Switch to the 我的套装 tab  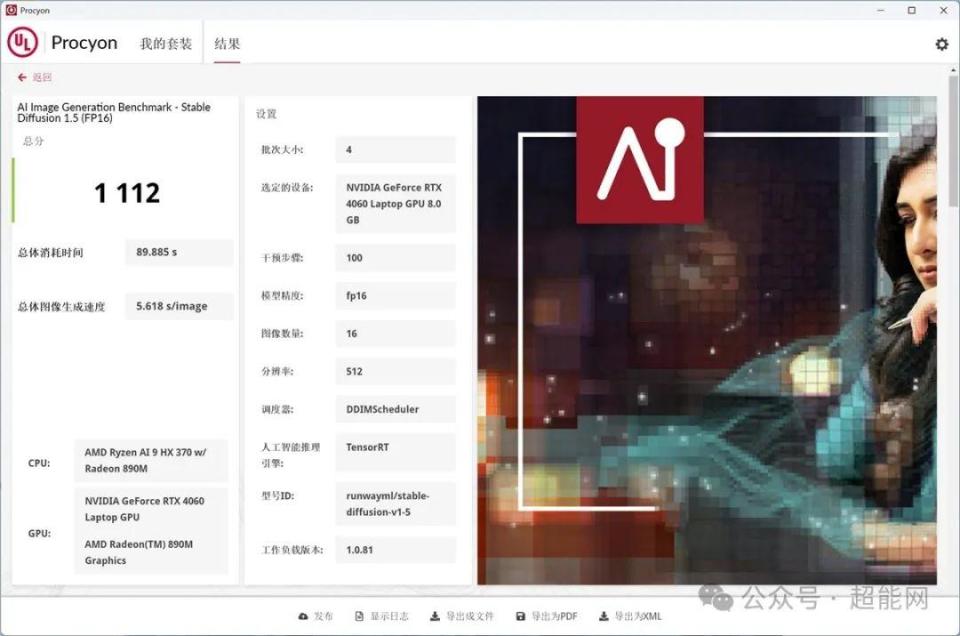coord(165,43)
